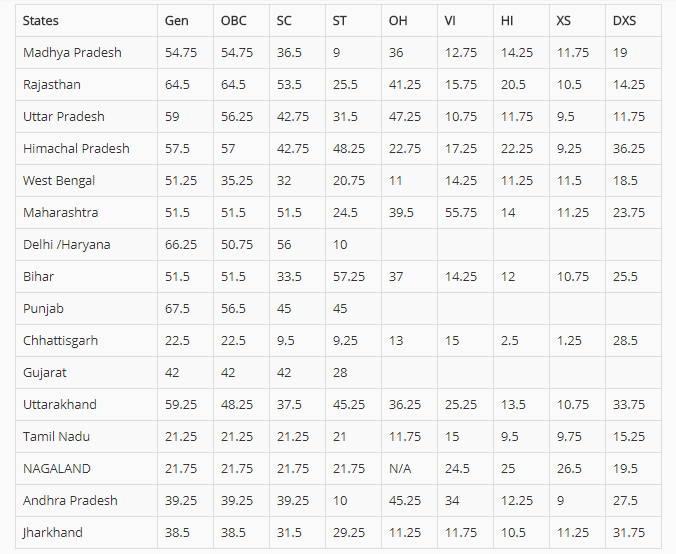Select Jharkhand DXS value 31.75

629,532
